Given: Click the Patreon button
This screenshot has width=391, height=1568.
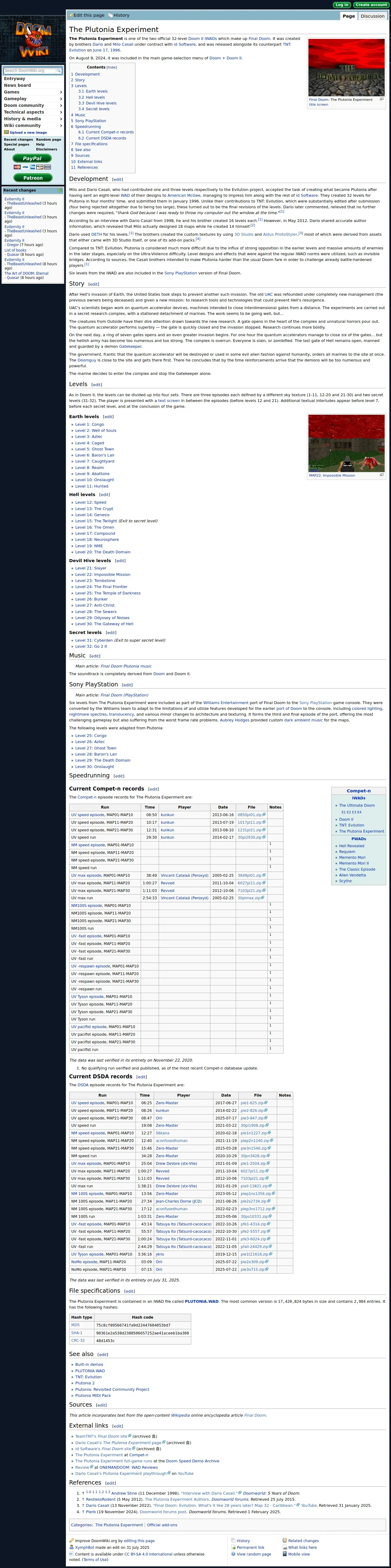Looking at the screenshot, I should point(32,178).
